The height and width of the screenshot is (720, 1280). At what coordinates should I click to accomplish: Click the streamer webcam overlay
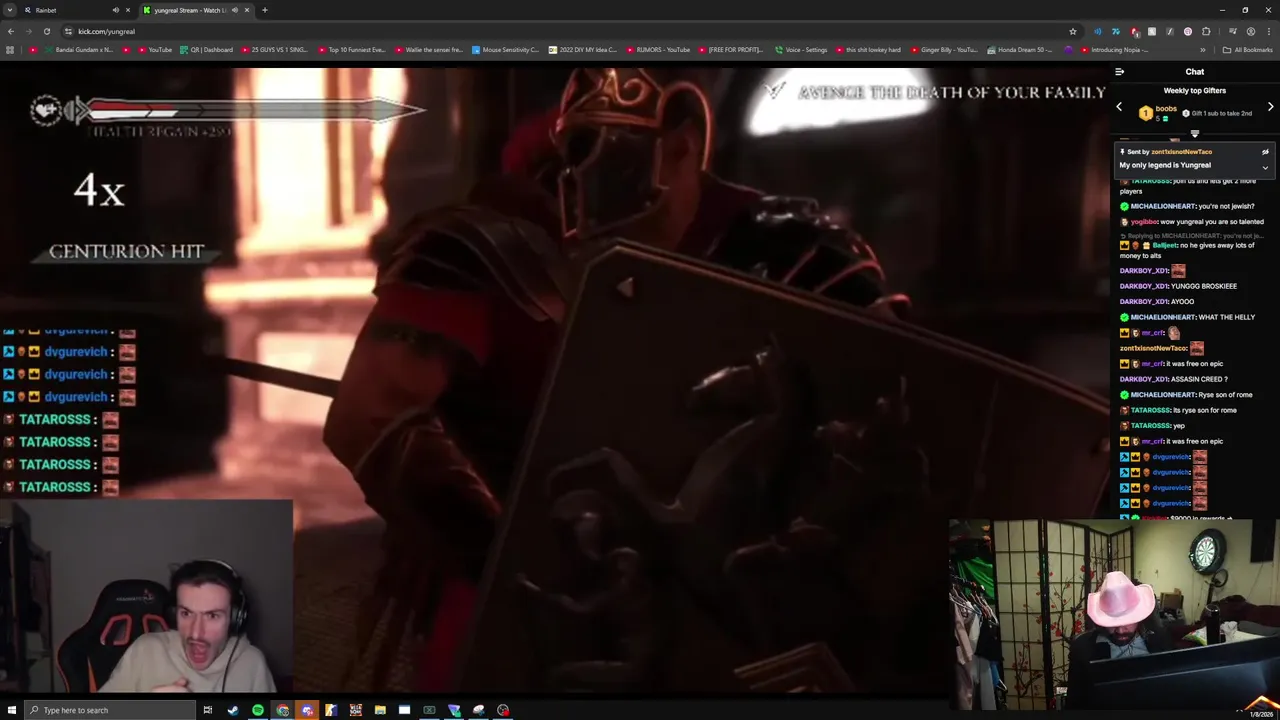coord(146,597)
